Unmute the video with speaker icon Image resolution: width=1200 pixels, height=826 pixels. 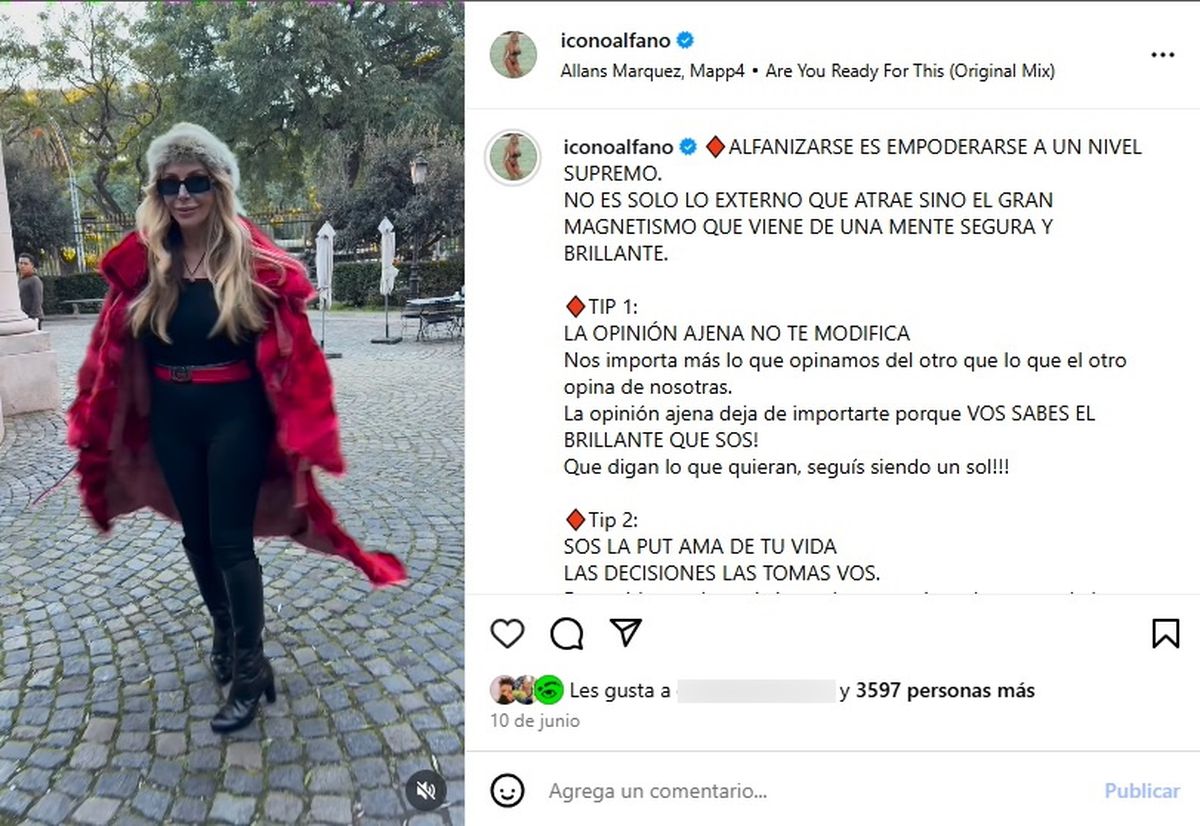pos(426,791)
